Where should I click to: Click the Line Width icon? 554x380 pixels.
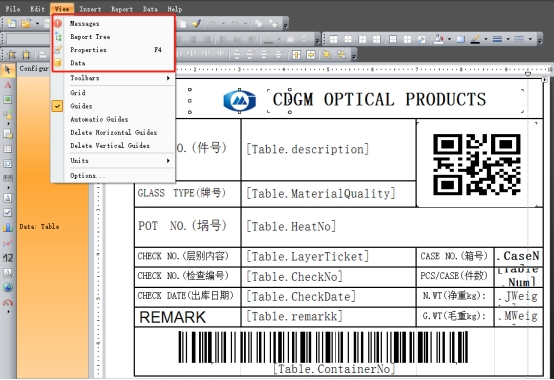[497, 39]
